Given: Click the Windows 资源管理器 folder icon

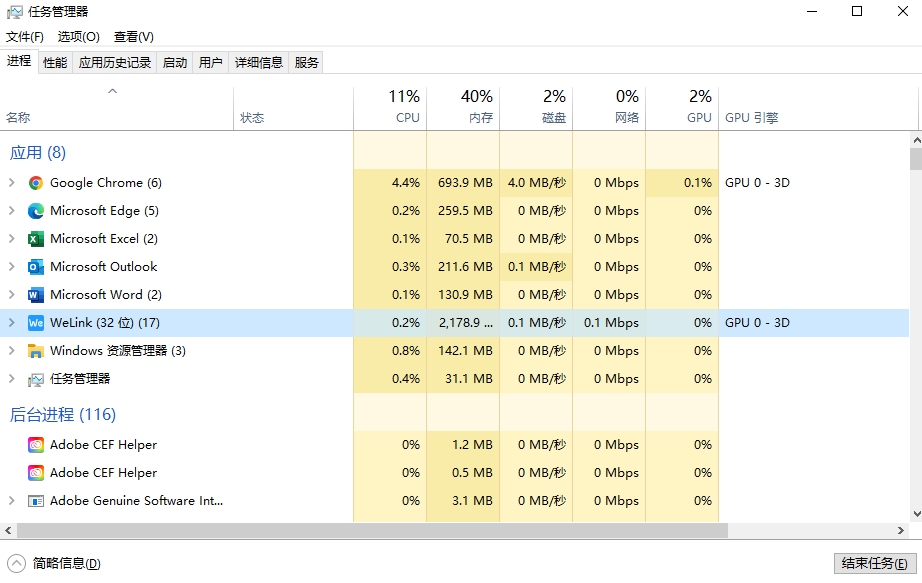Looking at the screenshot, I should (x=36, y=351).
